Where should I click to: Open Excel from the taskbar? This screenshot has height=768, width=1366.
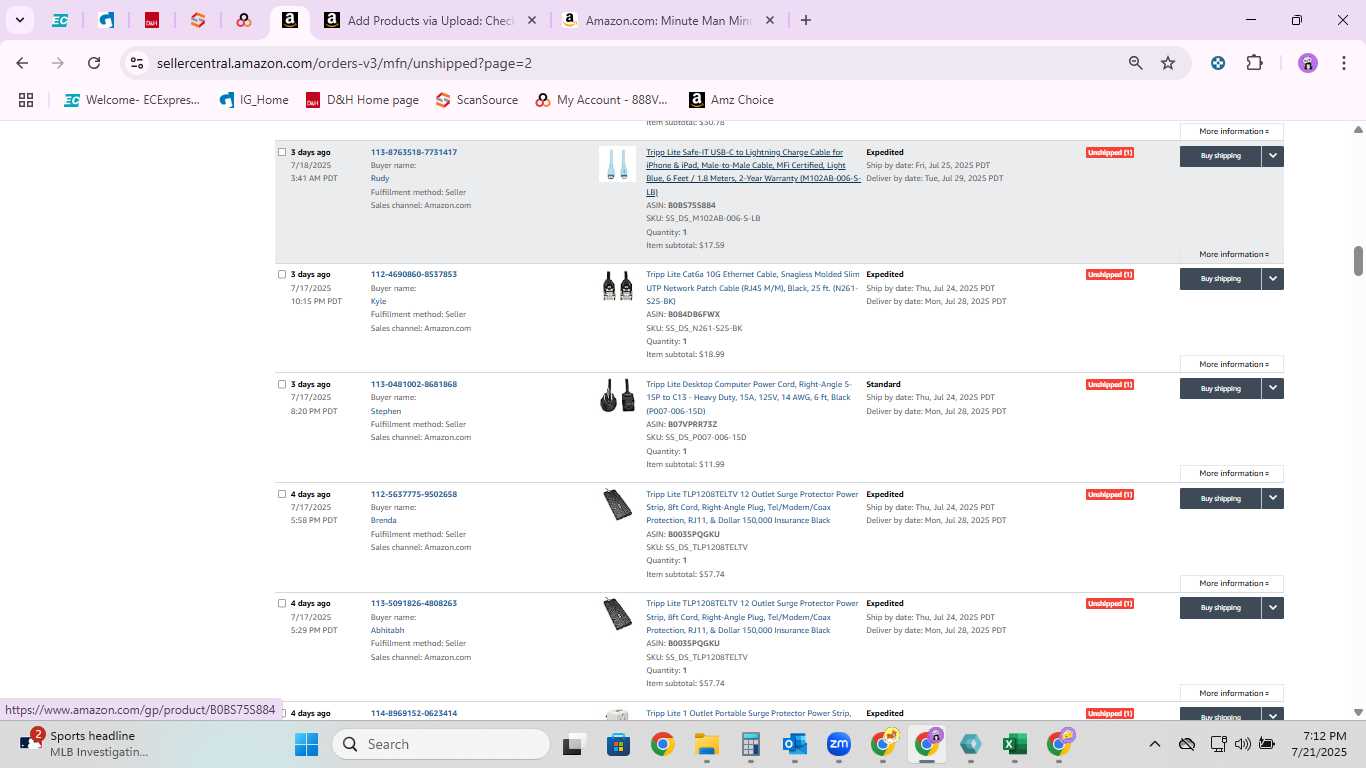[1015, 744]
